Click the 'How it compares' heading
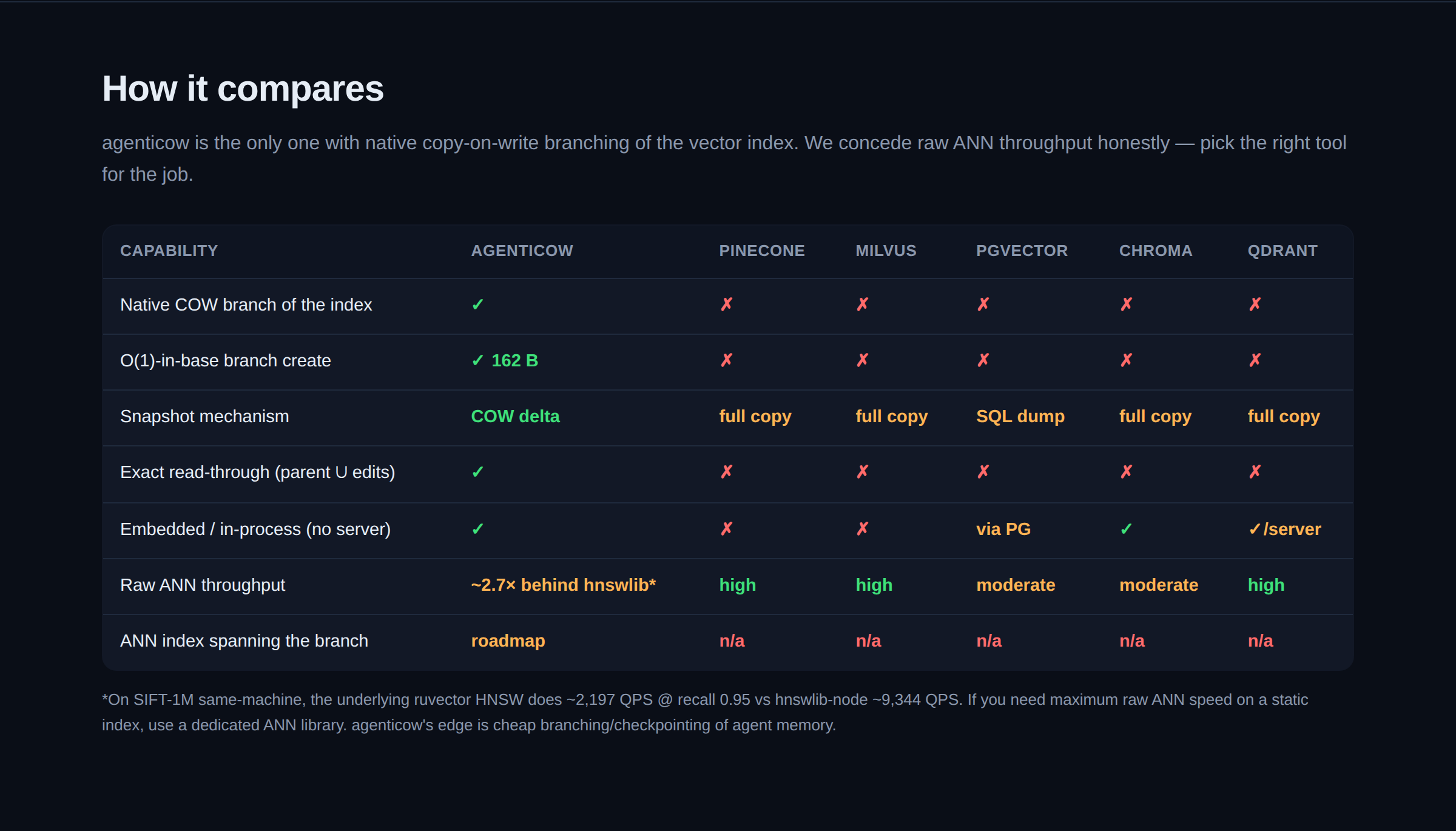1456x831 pixels. (243, 89)
